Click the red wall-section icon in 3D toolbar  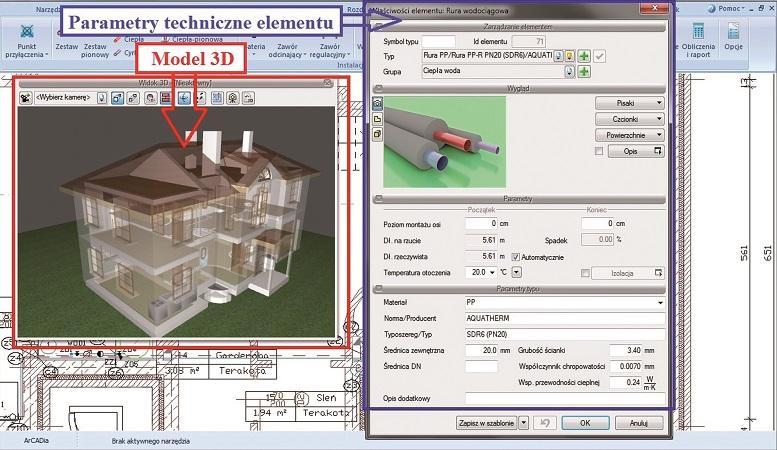(x=166, y=98)
